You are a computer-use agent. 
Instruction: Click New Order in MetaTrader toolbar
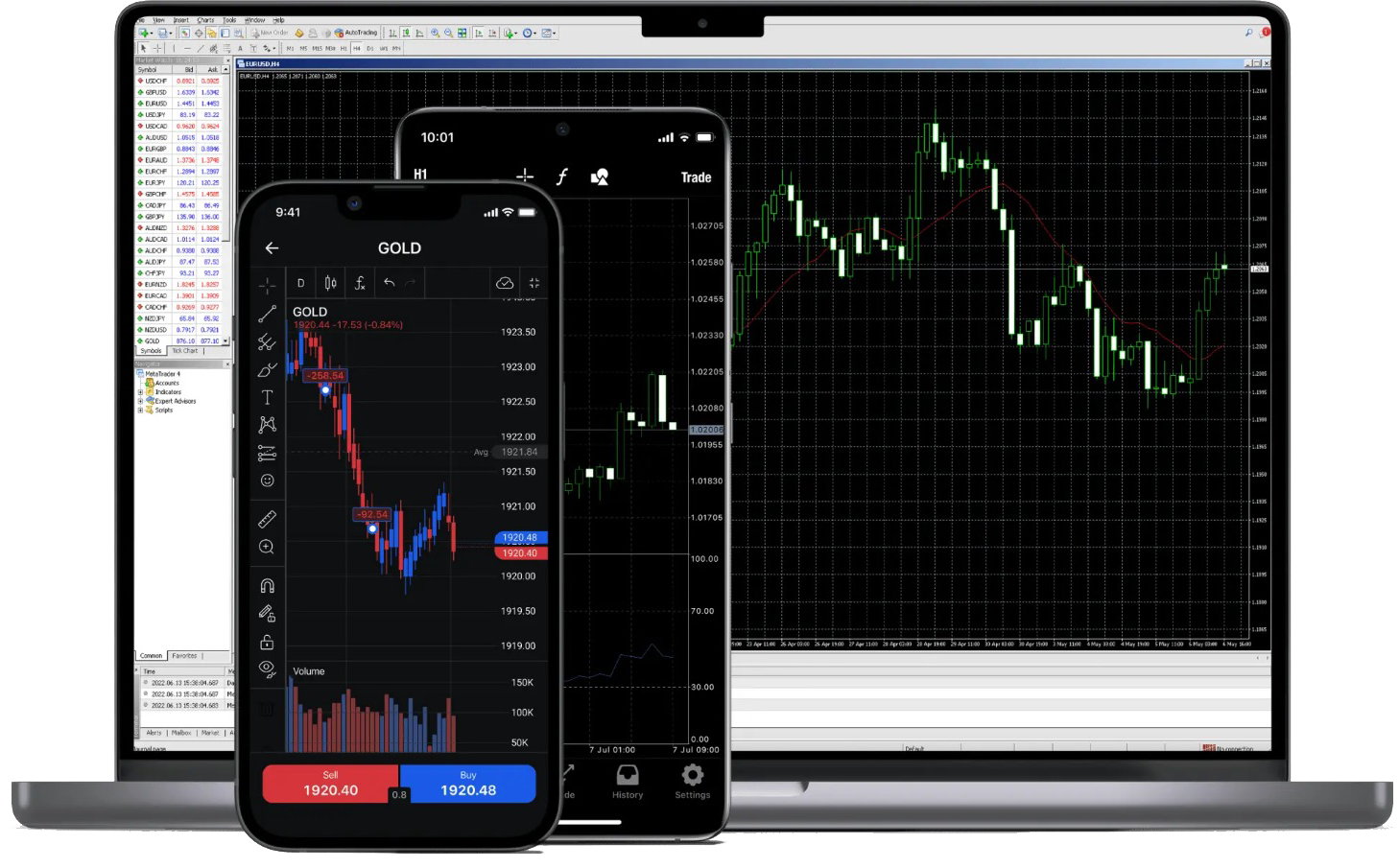[268, 33]
